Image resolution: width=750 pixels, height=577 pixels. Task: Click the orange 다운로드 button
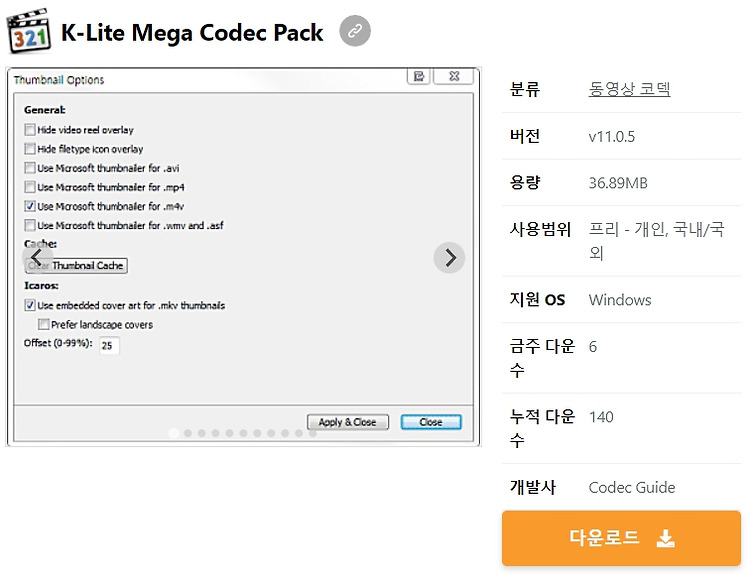[x=621, y=538]
